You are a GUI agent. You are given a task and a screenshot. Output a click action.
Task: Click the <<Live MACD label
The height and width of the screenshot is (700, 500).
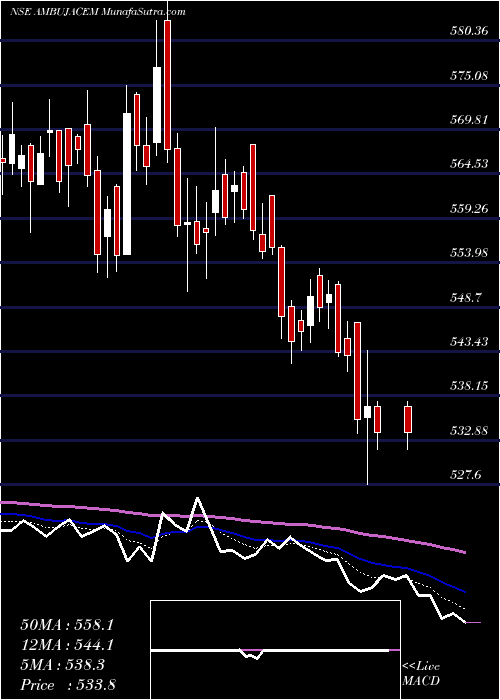(x=421, y=674)
